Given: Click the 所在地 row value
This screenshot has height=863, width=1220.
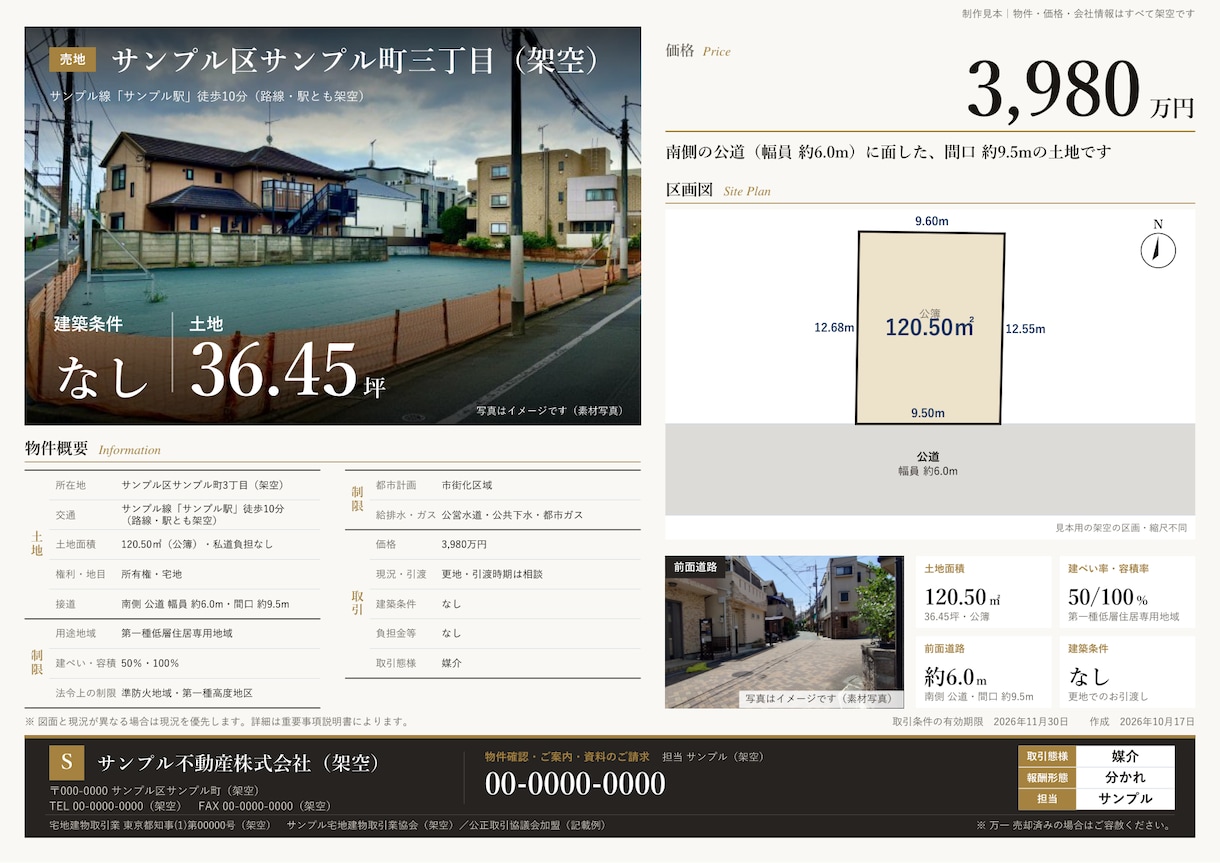Looking at the screenshot, I should [203, 485].
